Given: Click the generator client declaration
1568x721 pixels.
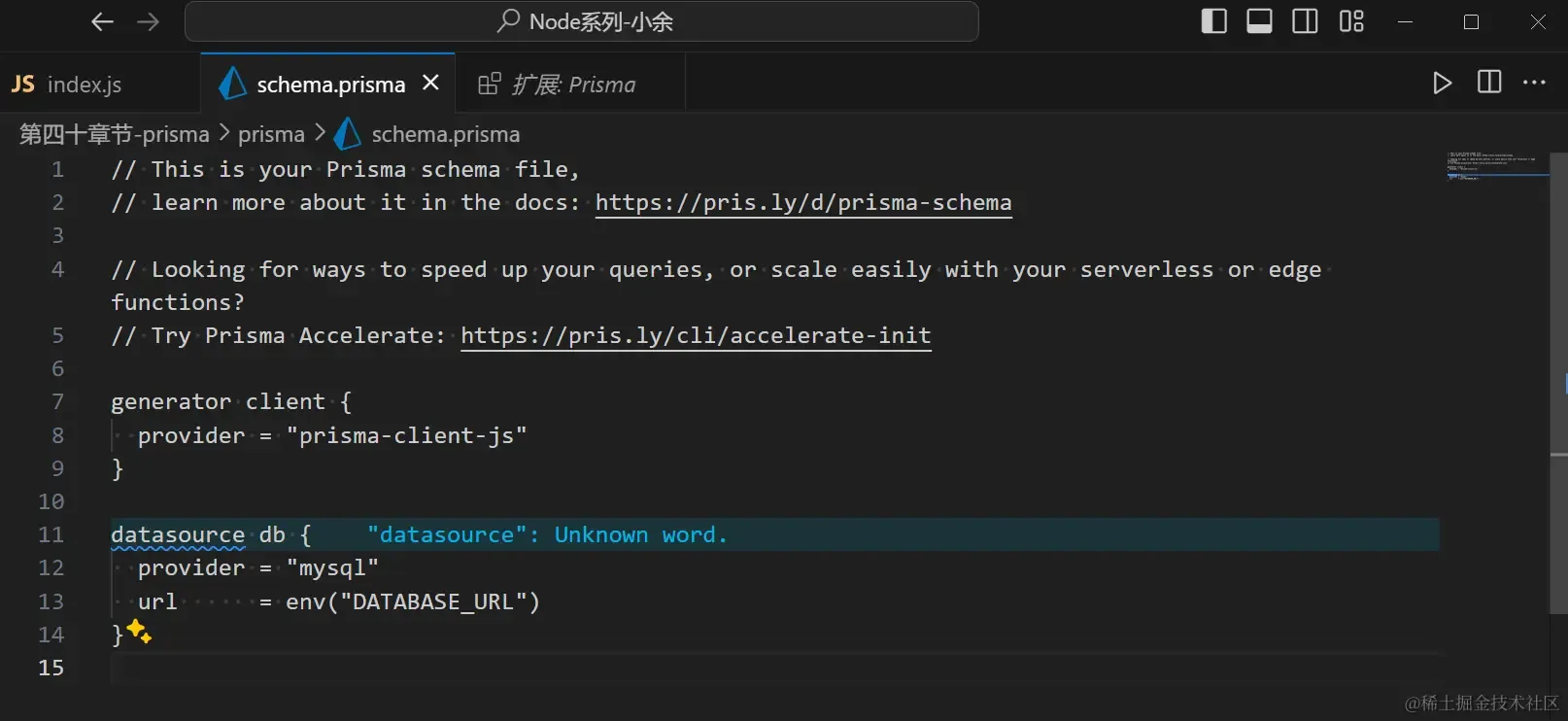Looking at the screenshot, I should [x=218, y=401].
